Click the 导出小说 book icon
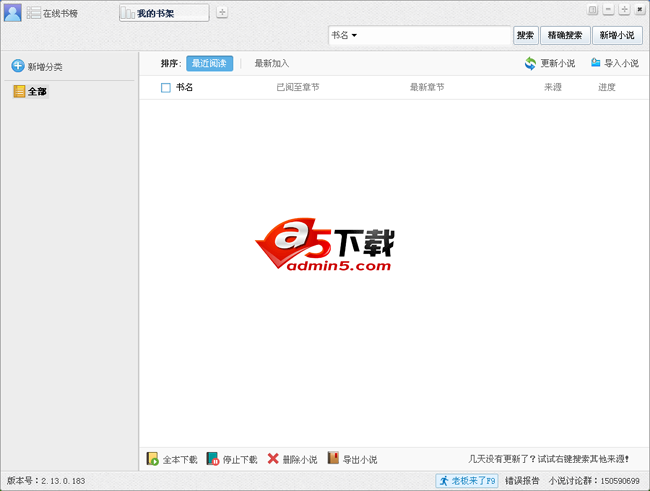 [x=333, y=458]
